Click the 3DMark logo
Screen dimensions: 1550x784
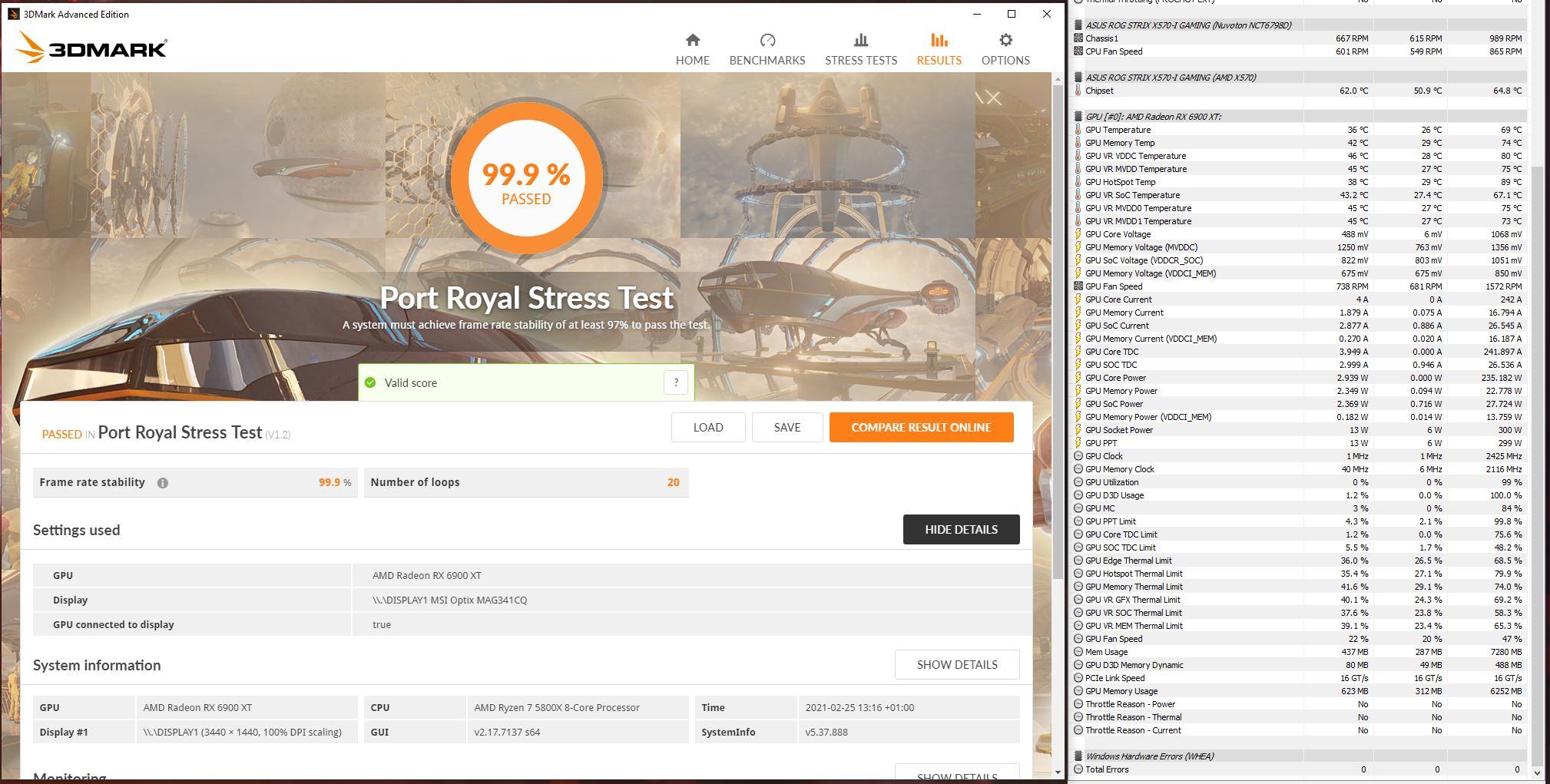[x=91, y=48]
